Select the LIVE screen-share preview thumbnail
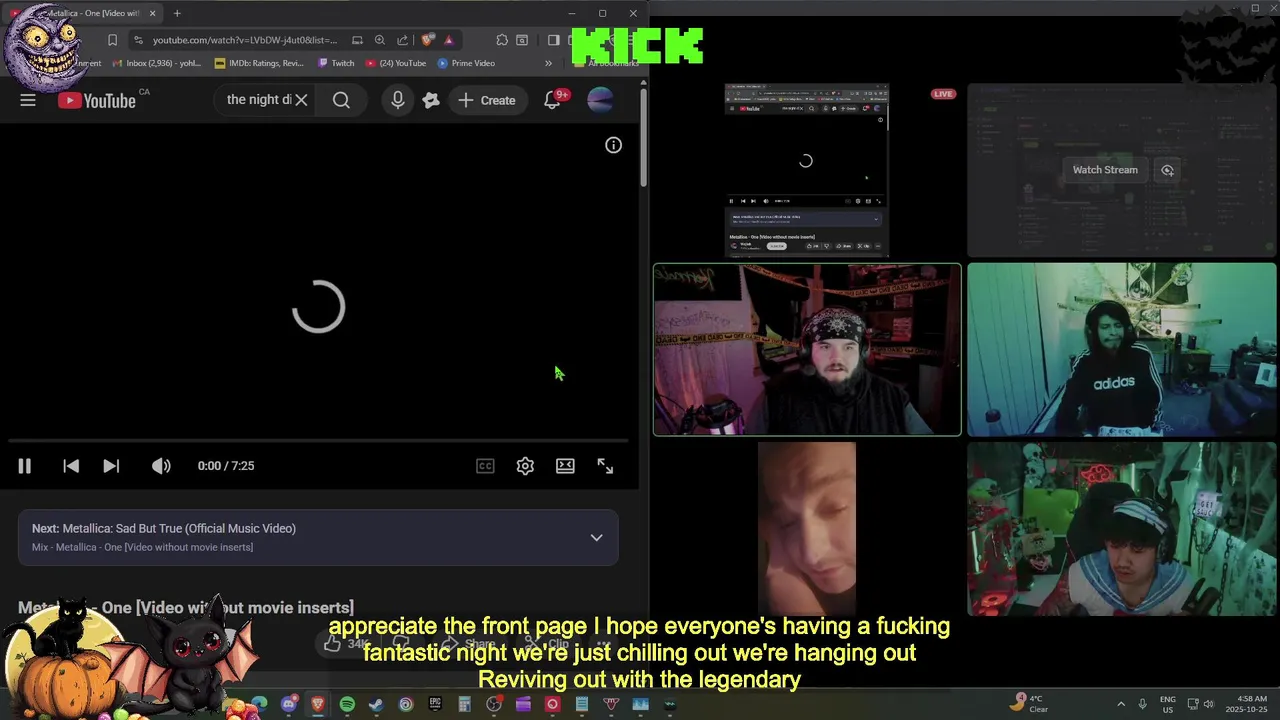1280x720 pixels. coord(806,170)
